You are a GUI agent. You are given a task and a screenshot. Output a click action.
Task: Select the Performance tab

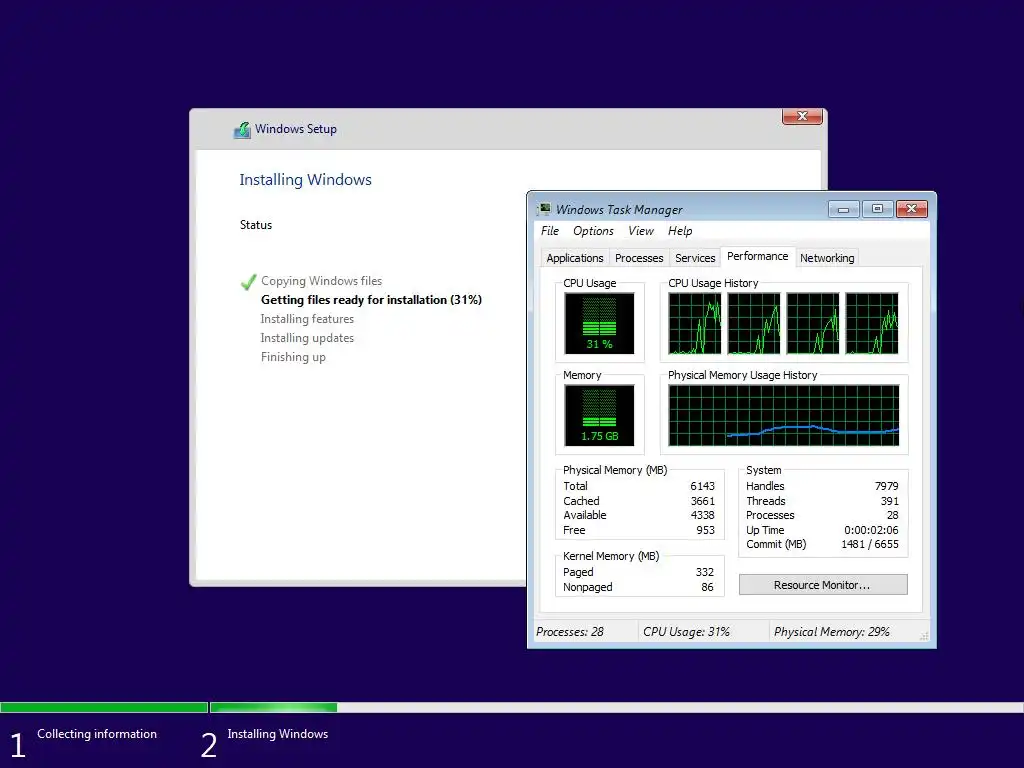coord(758,256)
